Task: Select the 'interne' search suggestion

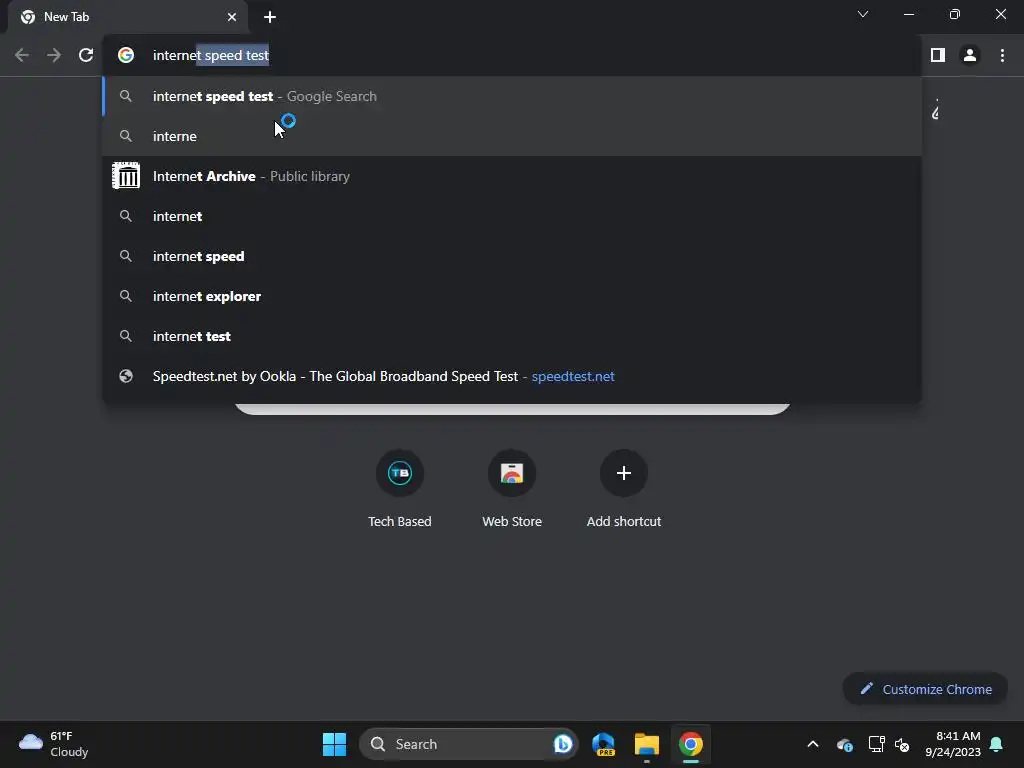Action: [x=512, y=136]
